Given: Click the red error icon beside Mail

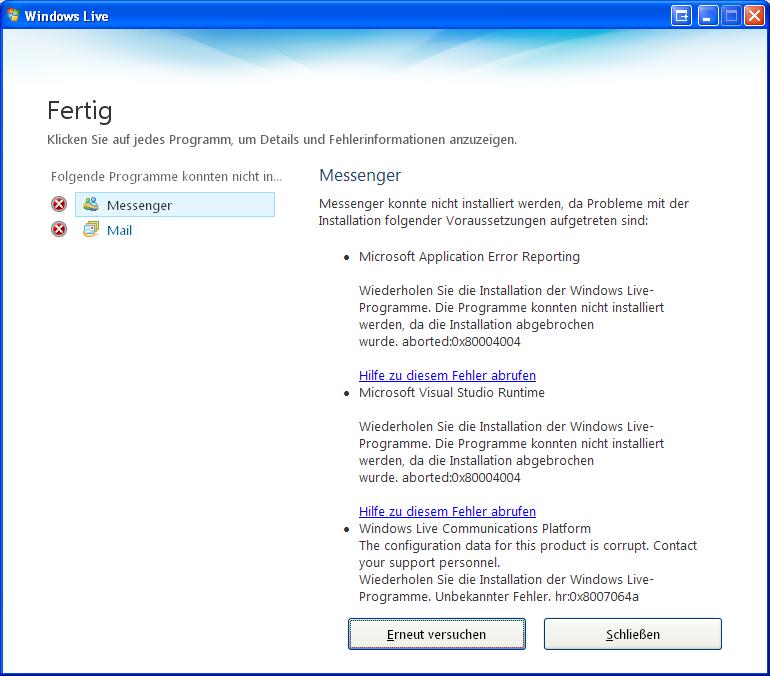Looking at the screenshot, I should (x=59, y=229).
